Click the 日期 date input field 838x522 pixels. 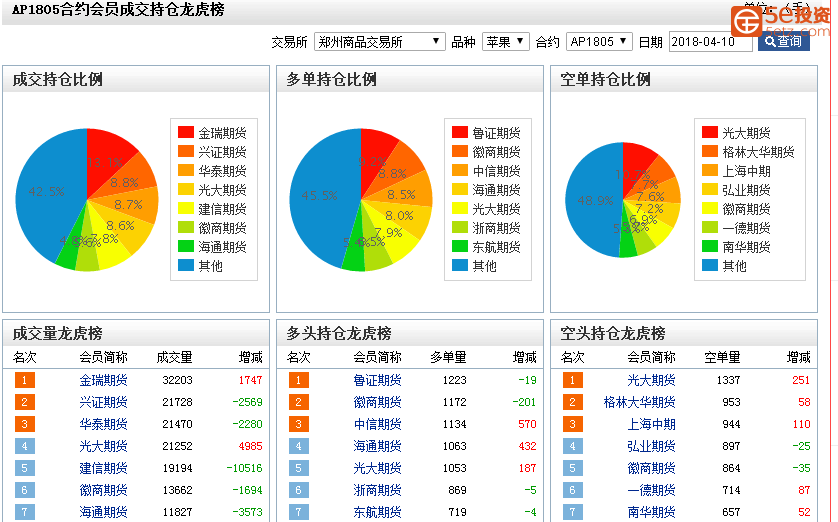point(710,42)
